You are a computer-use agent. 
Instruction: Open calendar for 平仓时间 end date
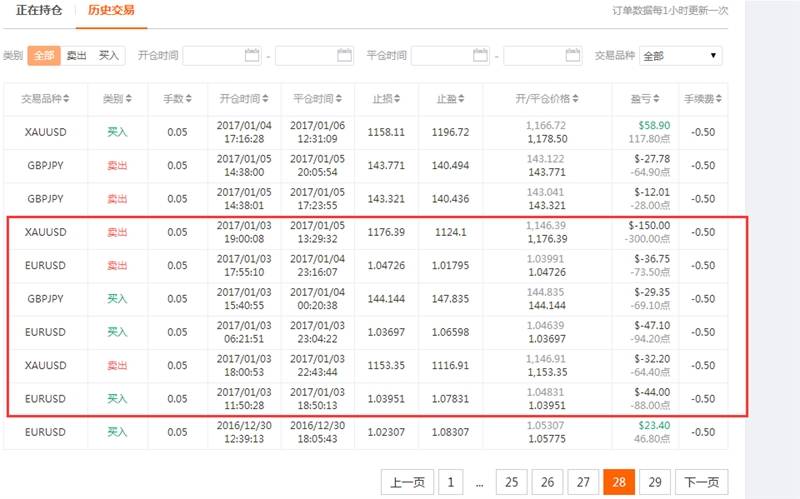click(573, 55)
